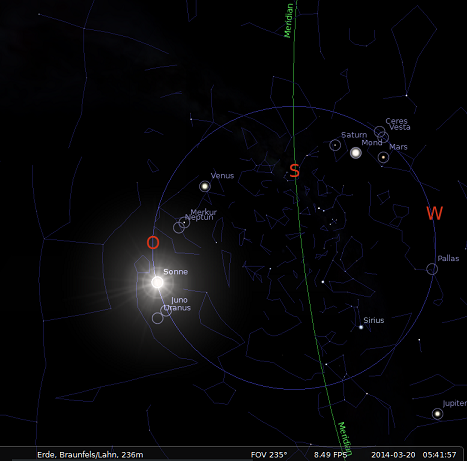
Task: Click the red W west cardinal point
Action: point(435,213)
